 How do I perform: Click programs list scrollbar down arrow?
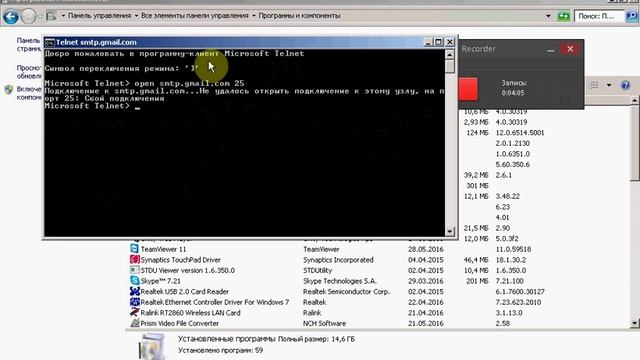point(634,323)
